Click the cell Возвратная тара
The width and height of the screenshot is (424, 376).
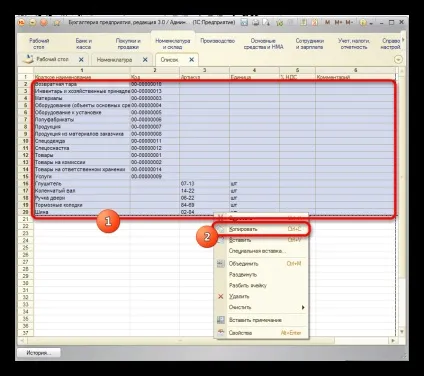(82, 84)
